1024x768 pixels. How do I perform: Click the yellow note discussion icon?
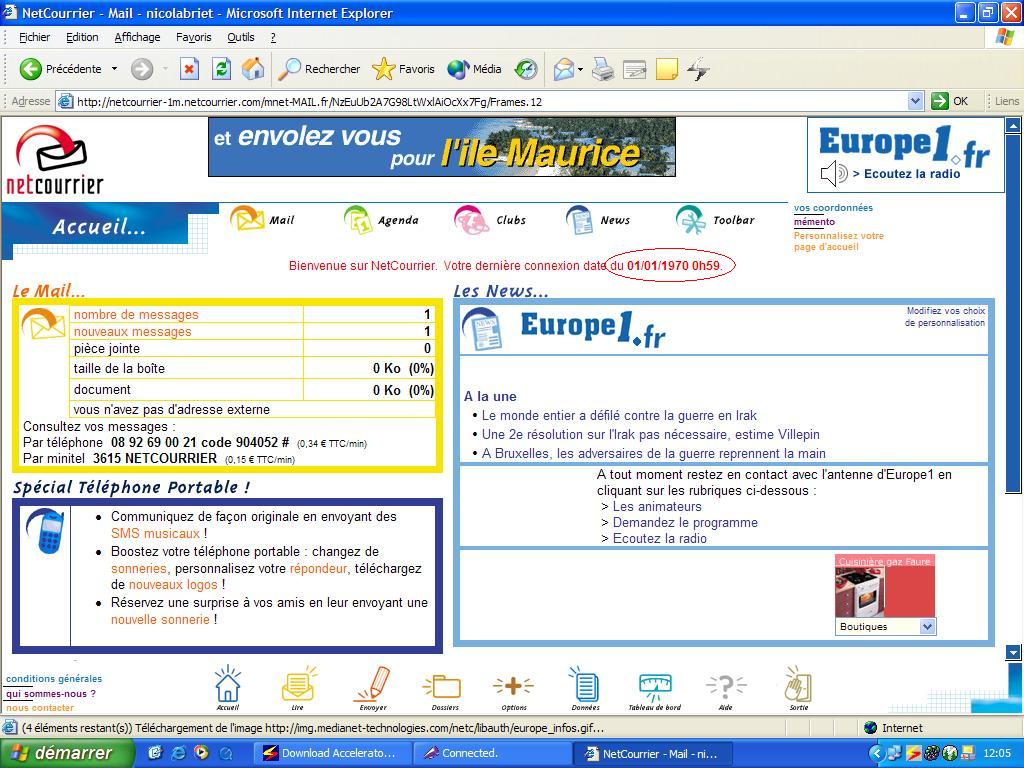(666, 69)
